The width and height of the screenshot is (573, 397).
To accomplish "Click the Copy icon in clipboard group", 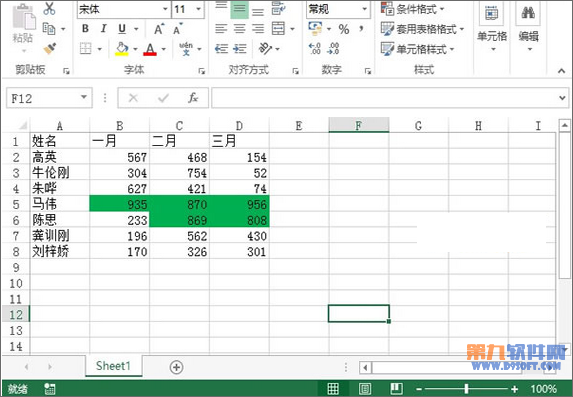I will (x=49, y=29).
